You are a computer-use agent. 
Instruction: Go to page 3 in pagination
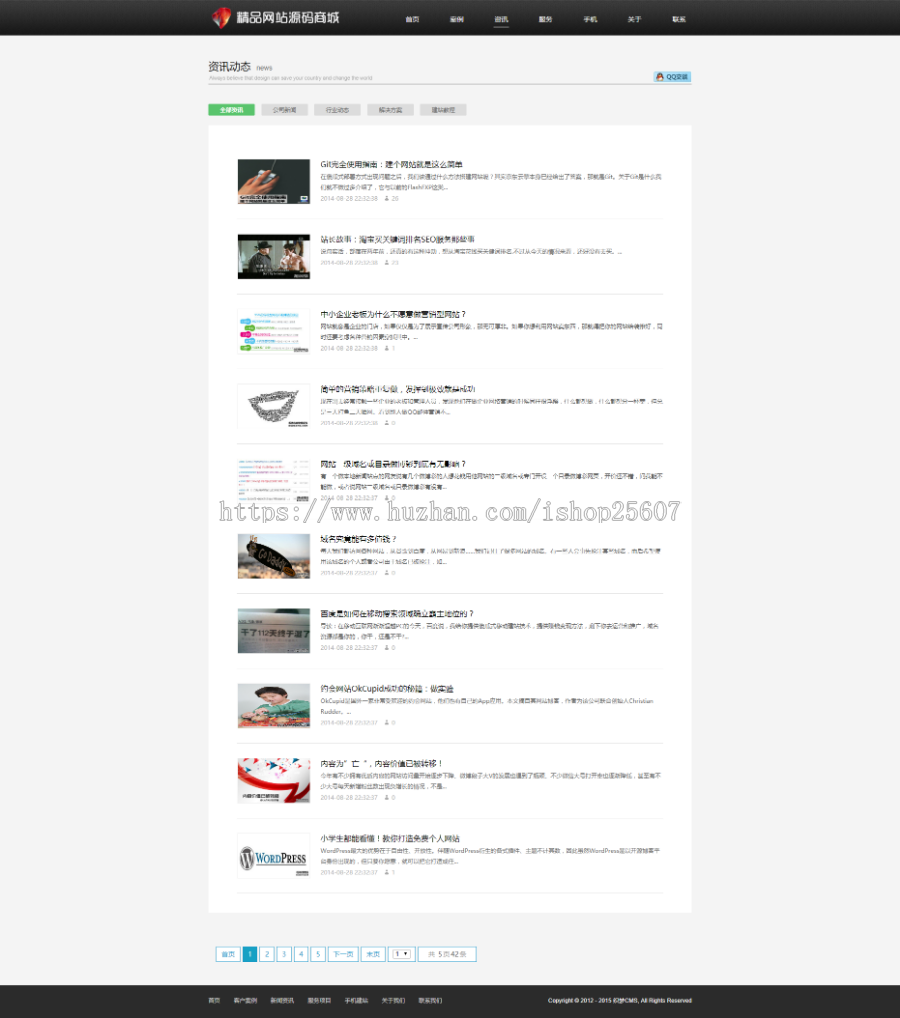point(284,954)
